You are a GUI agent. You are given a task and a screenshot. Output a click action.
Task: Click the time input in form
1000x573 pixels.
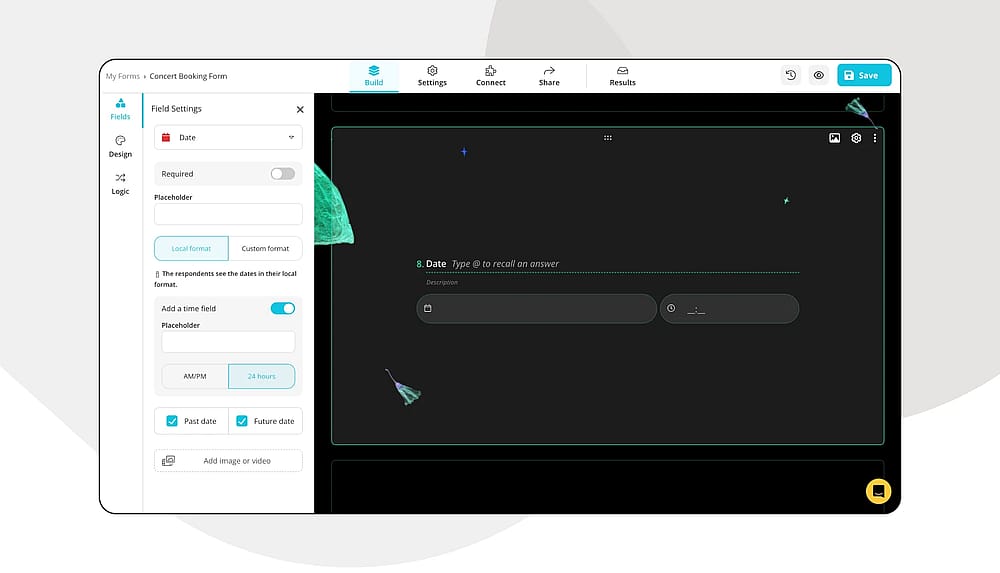(729, 309)
